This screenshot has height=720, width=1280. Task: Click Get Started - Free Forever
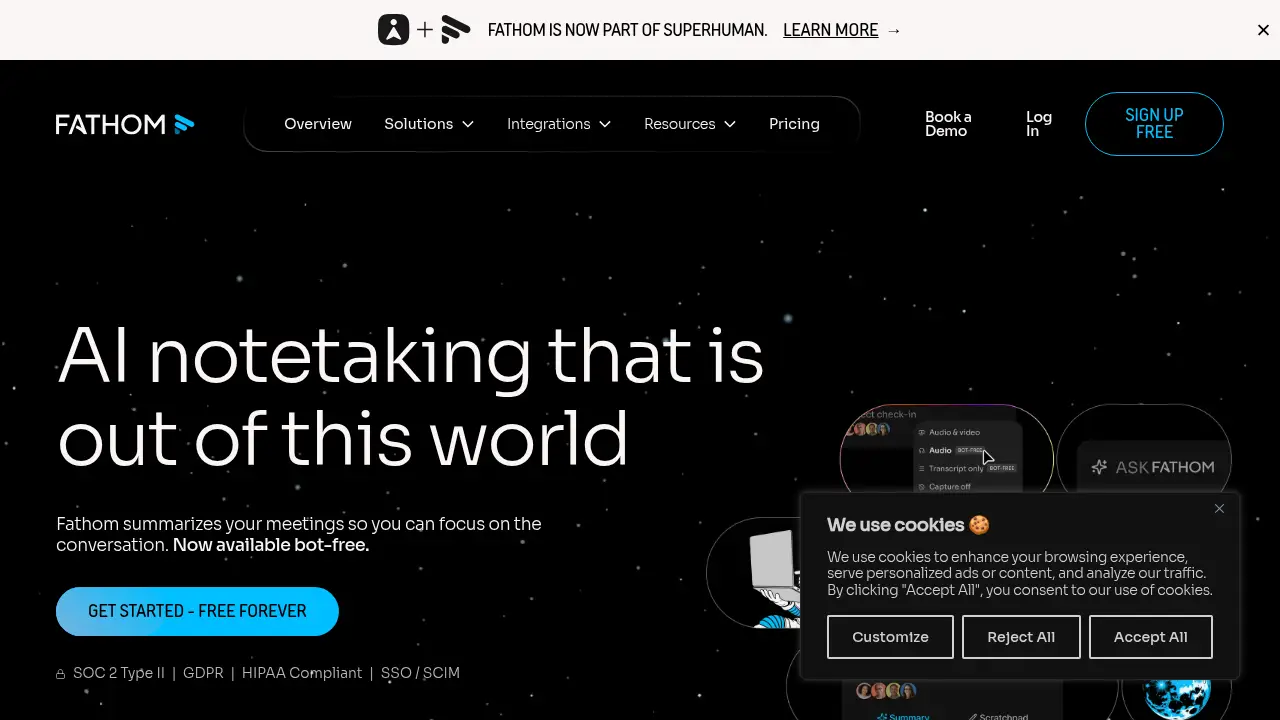coord(197,611)
